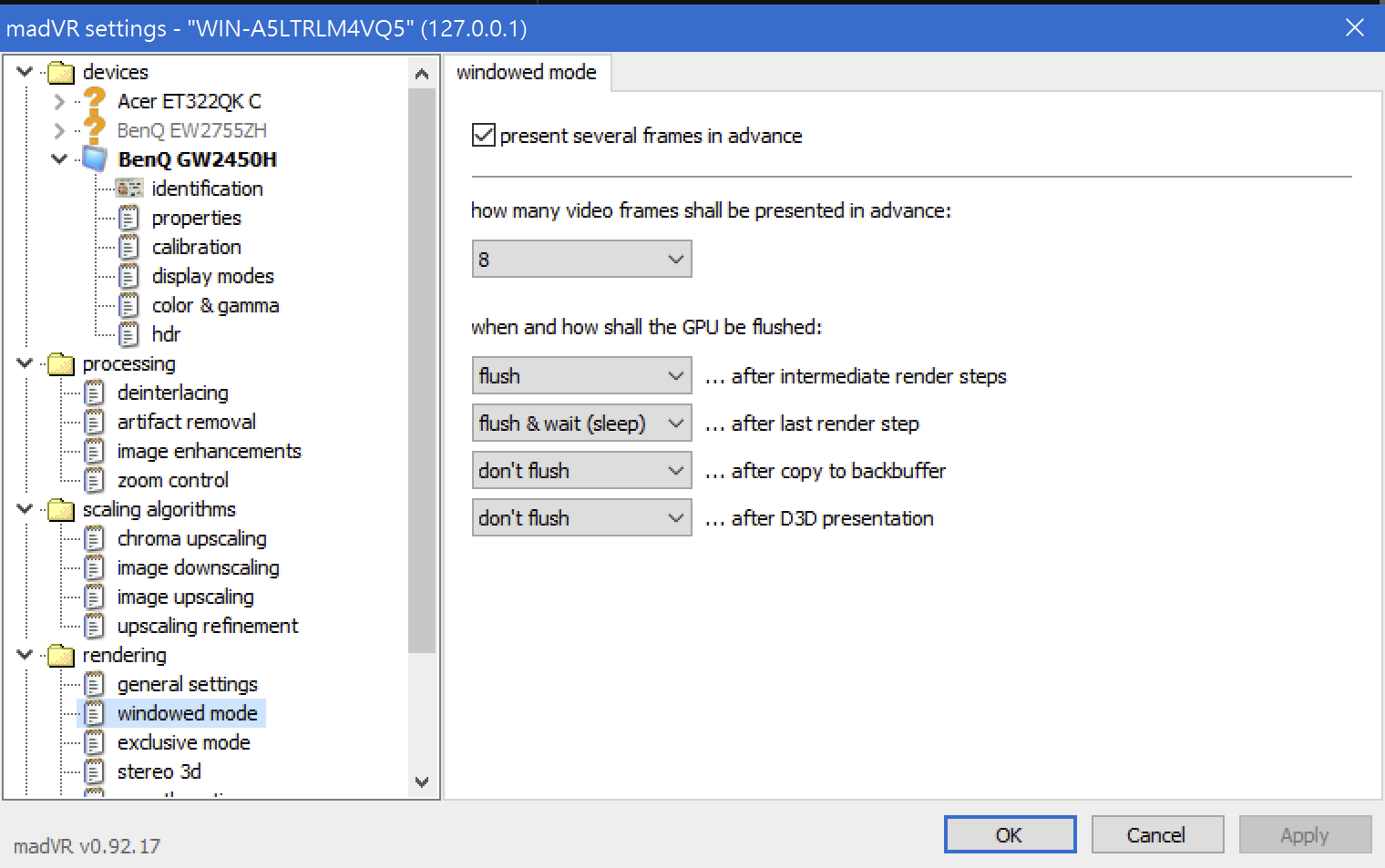Toggle present several frames in advance checkbox
Screen dimensions: 1385x868
tap(484, 136)
